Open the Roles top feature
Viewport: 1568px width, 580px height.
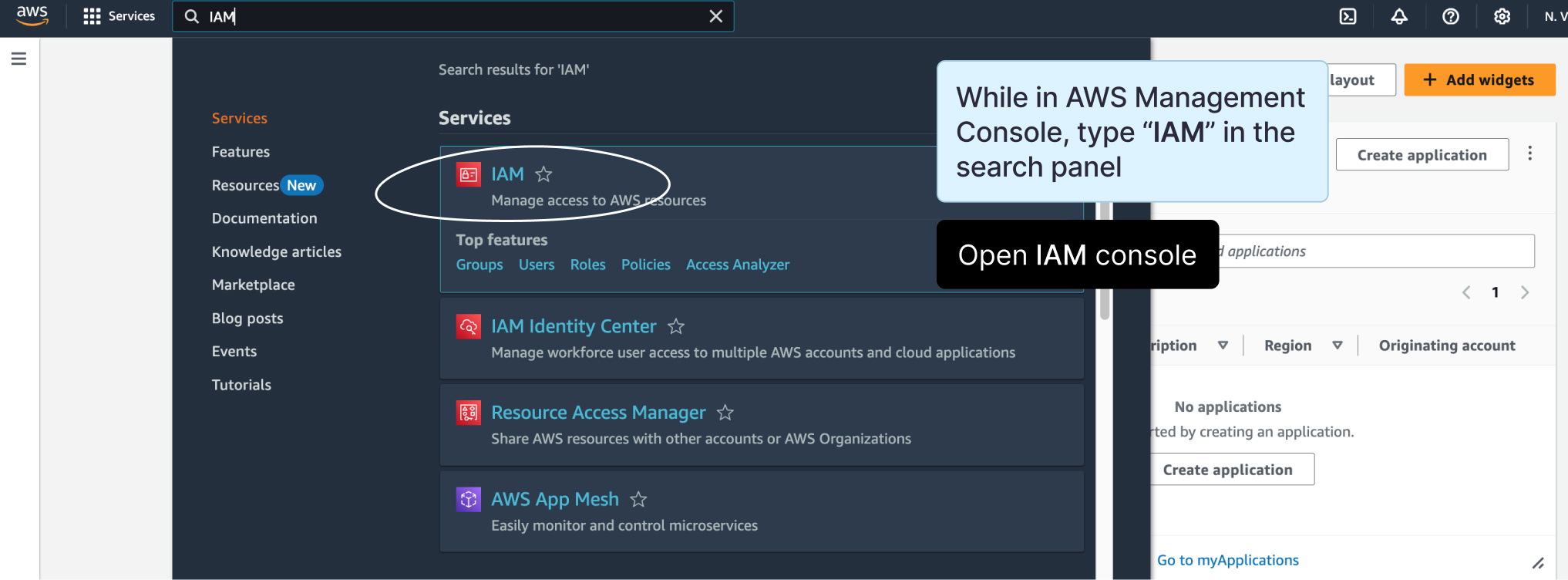pyautogui.click(x=587, y=265)
